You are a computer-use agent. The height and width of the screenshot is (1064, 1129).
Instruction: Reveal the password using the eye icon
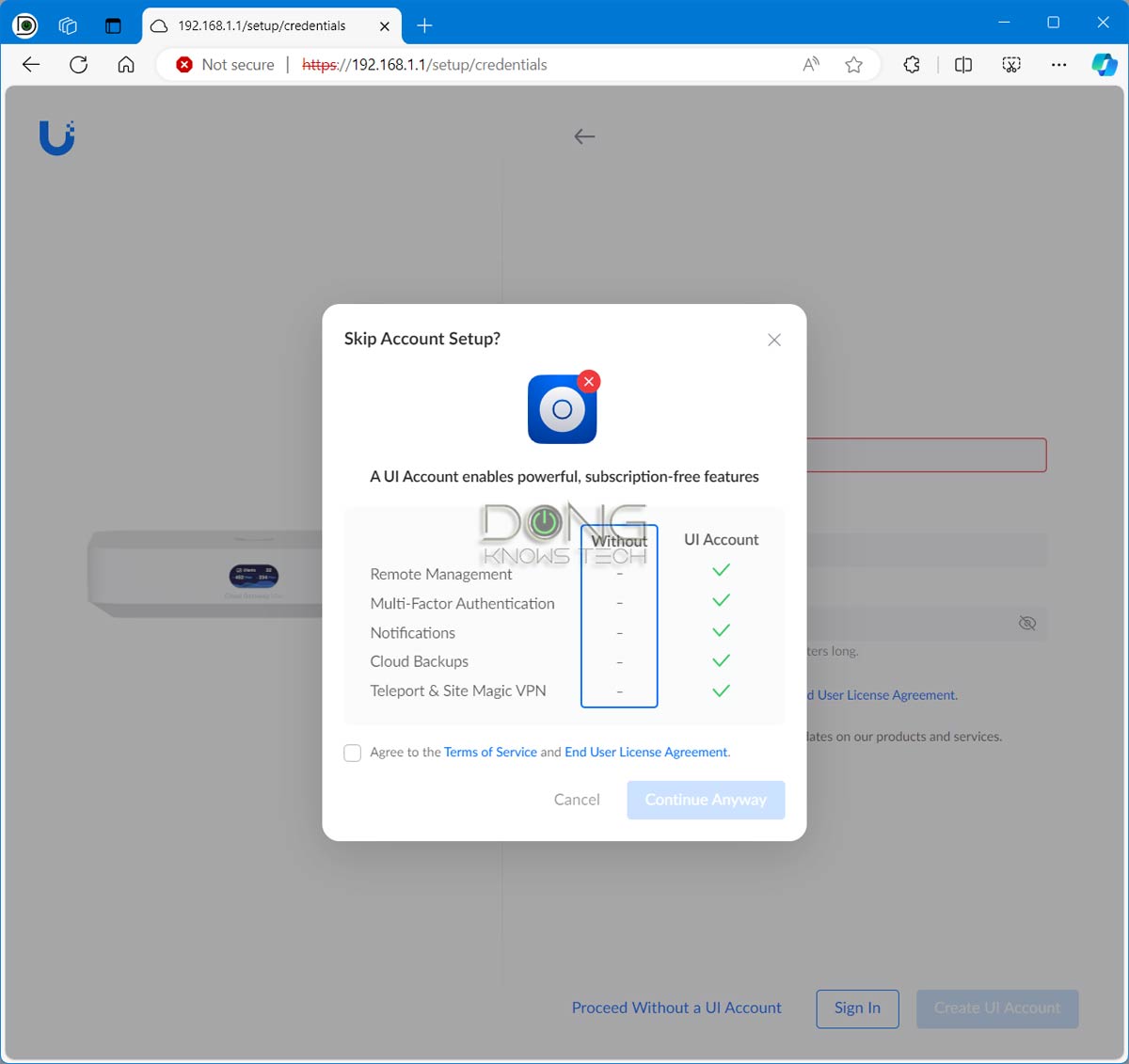(x=1027, y=622)
